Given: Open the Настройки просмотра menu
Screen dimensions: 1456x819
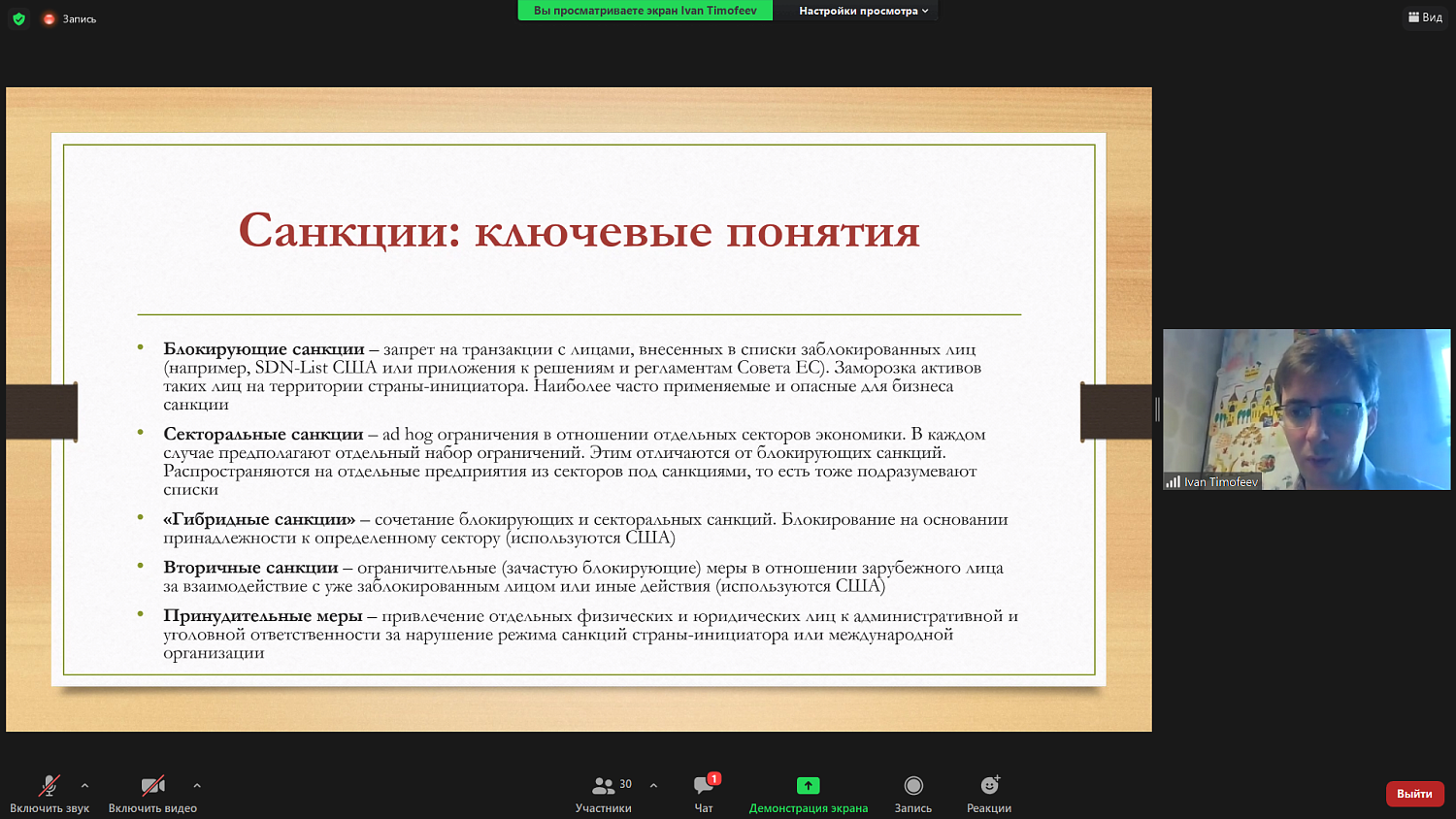Looking at the screenshot, I should 854,11.
